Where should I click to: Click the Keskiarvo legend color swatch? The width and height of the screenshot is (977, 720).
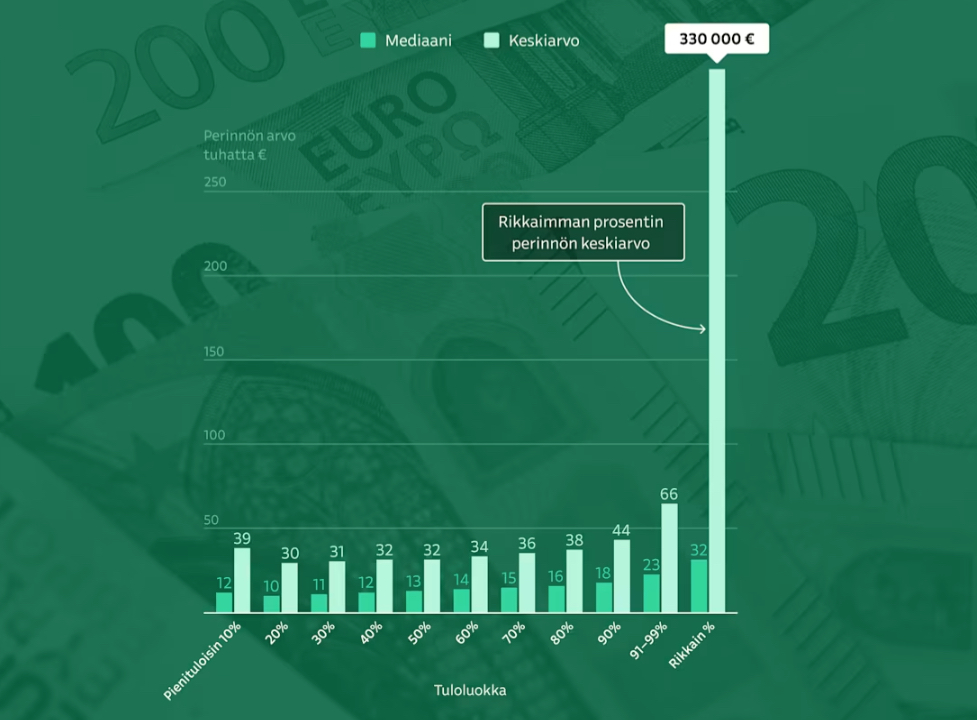[x=491, y=41]
